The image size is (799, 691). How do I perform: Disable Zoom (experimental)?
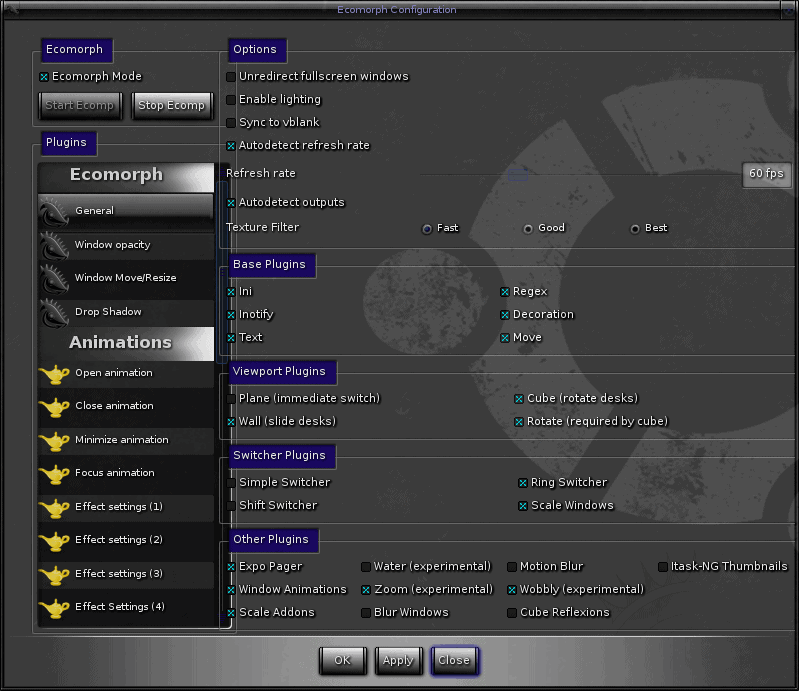click(x=365, y=590)
